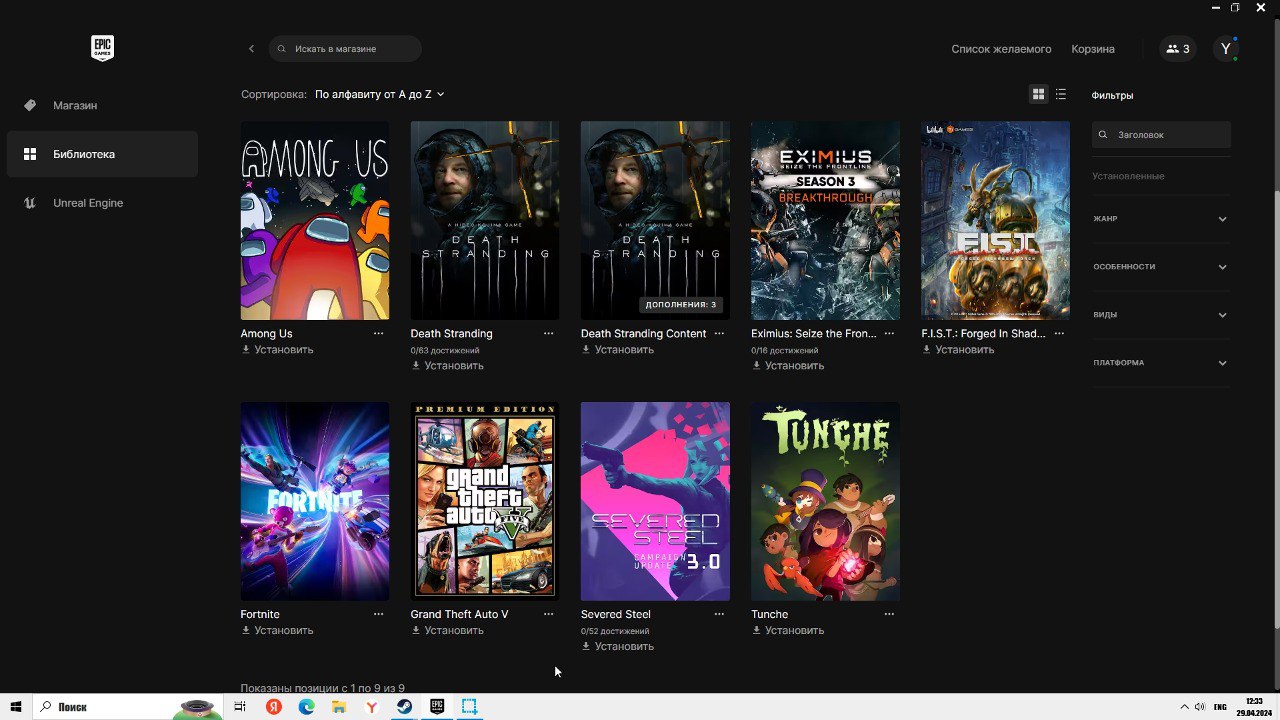
Task: Expand the ЖАНР filter
Action: [1161, 219]
